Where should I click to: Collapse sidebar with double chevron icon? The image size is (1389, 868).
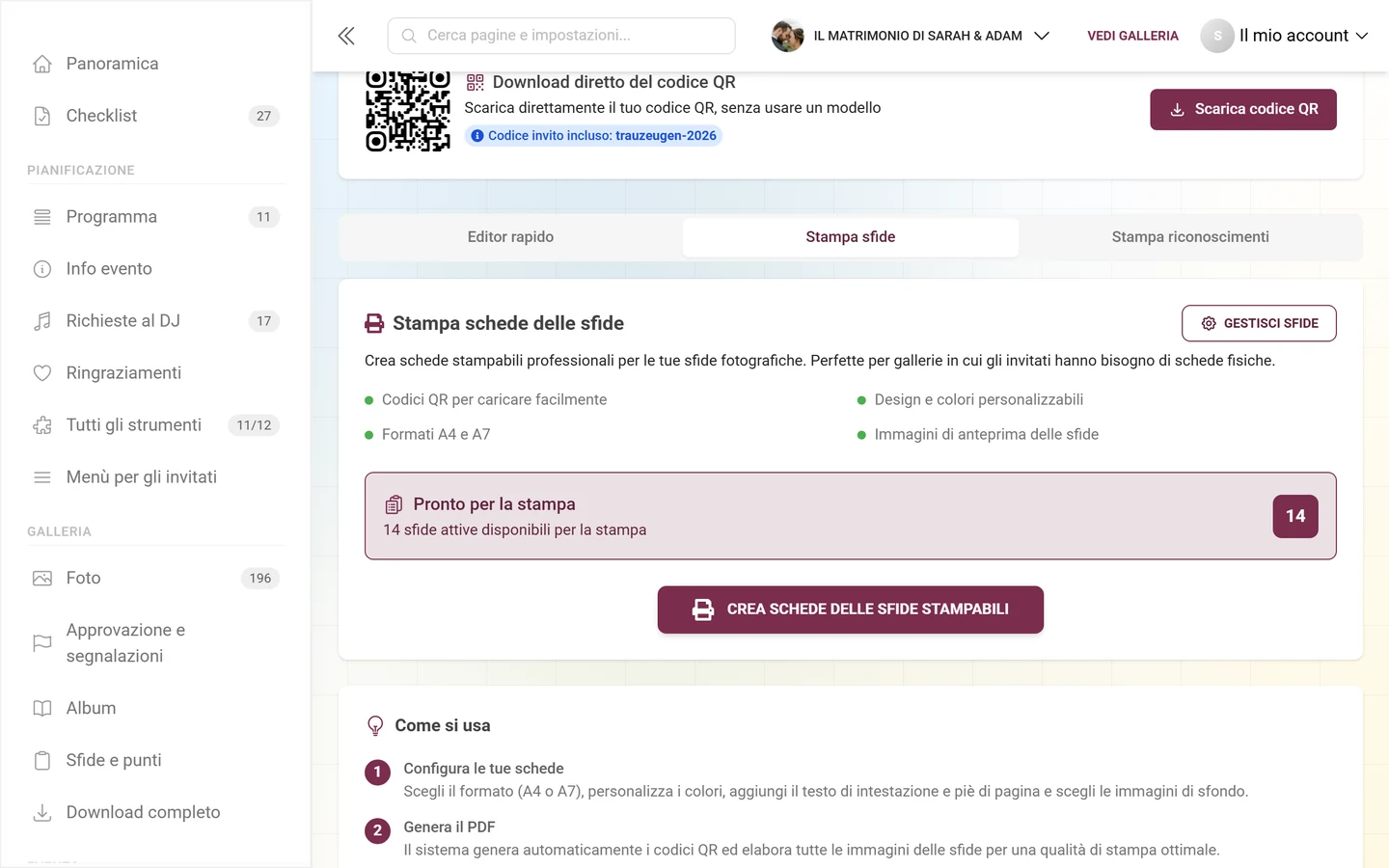tap(346, 36)
